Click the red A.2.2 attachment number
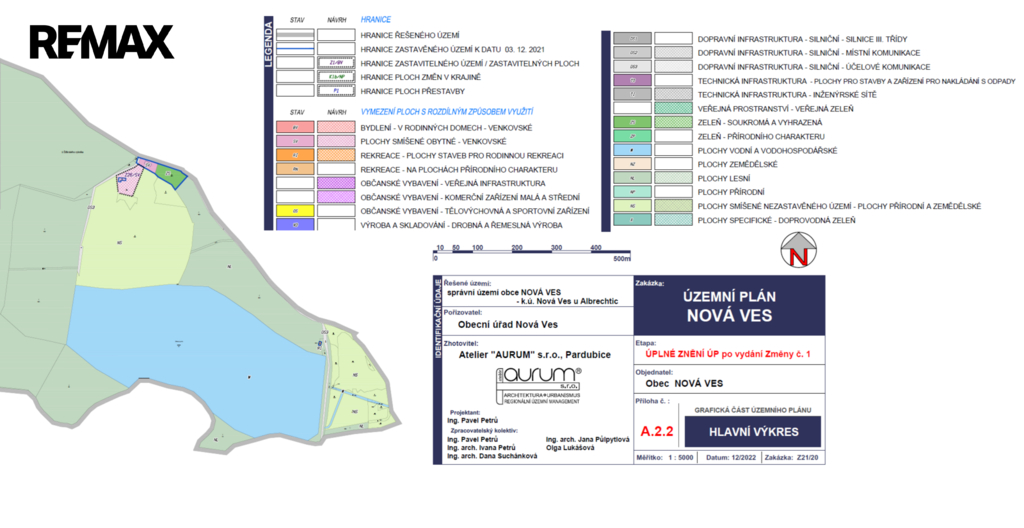 click(657, 432)
